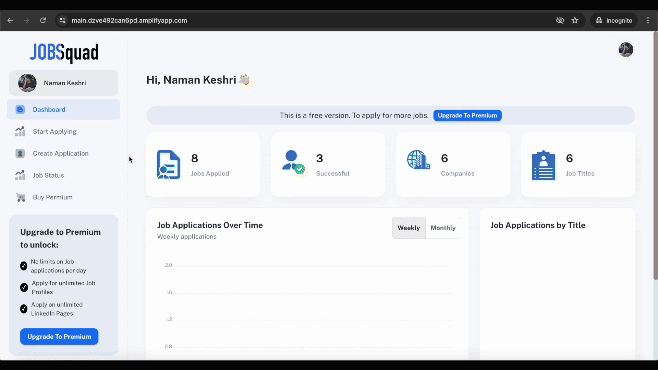Select Dashboard in the sidebar
658x370 pixels.
click(63, 109)
